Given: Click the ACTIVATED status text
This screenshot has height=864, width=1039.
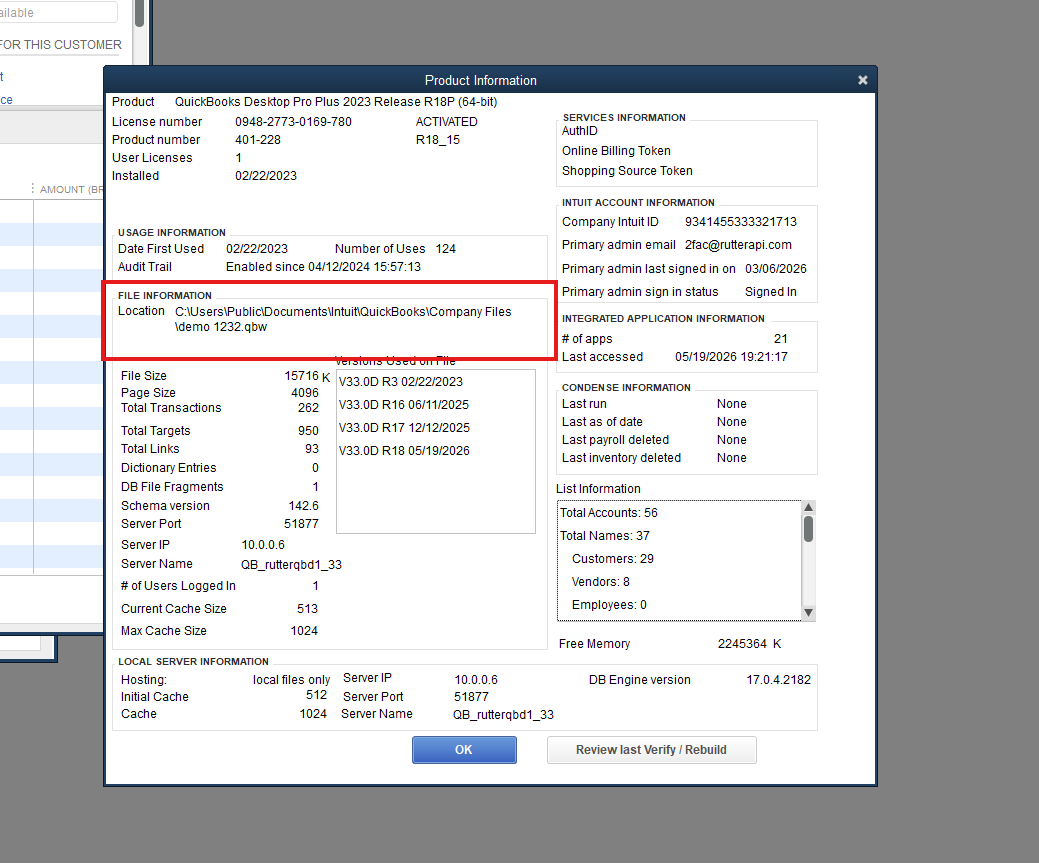Looking at the screenshot, I should click(447, 122).
